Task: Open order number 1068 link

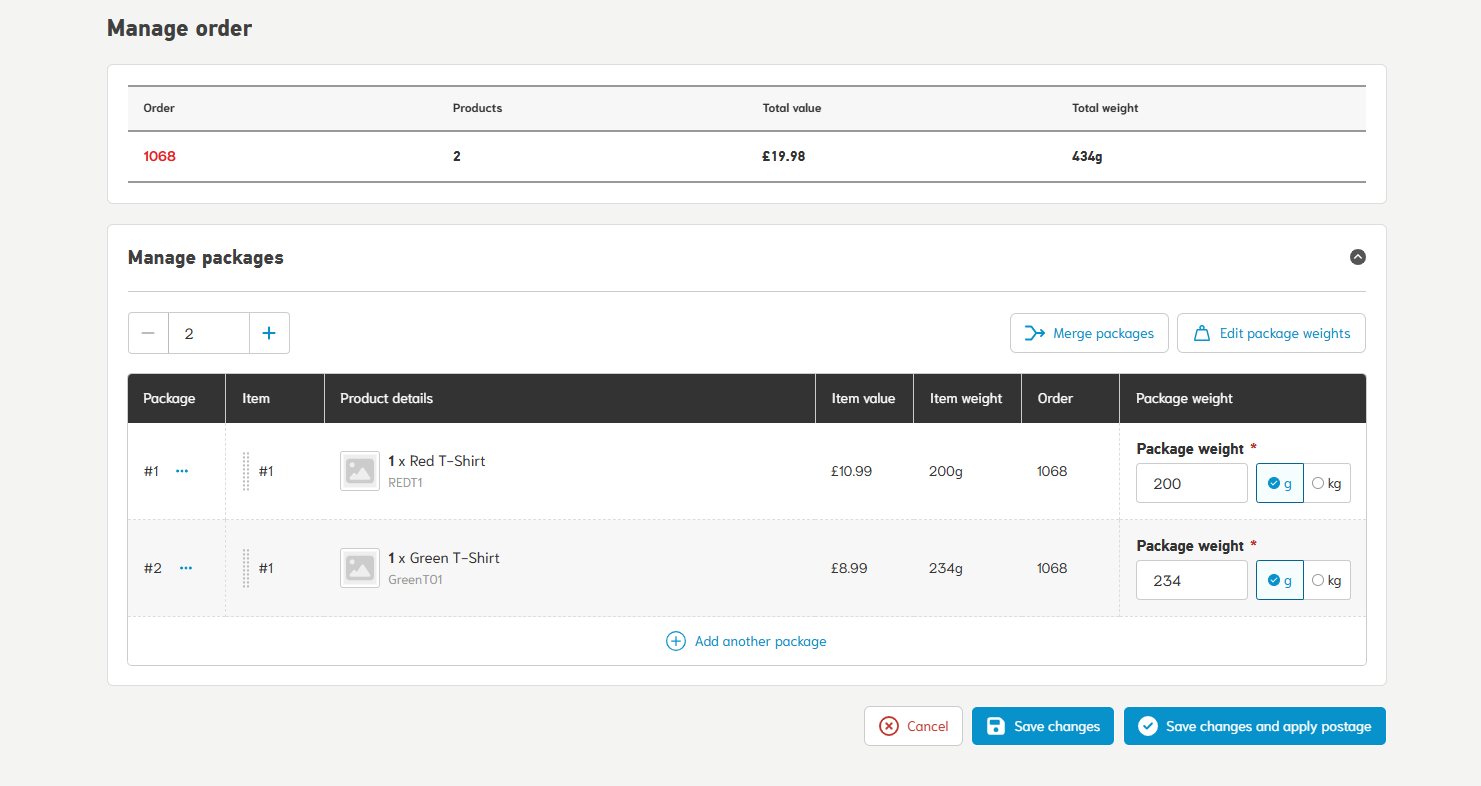Action: coord(159,156)
